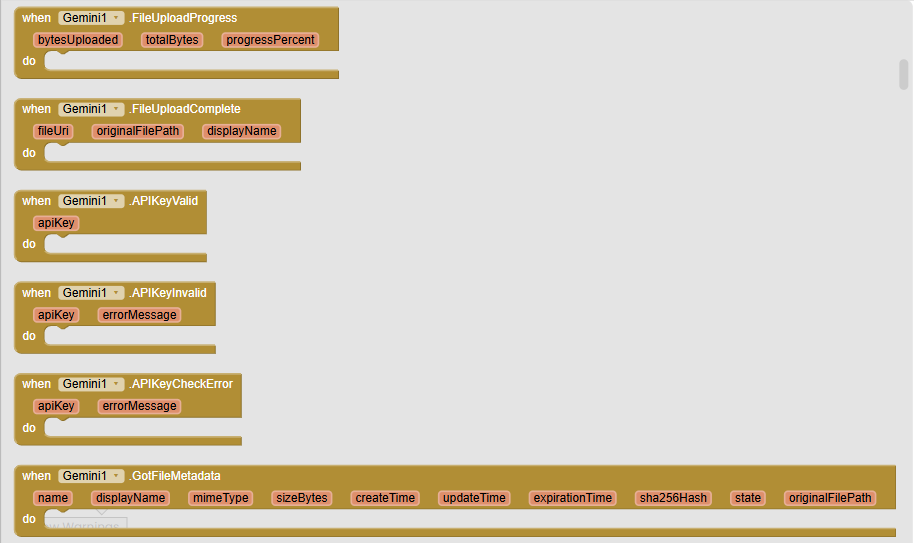Click displayName in FileUploadComplete block

click(242, 131)
